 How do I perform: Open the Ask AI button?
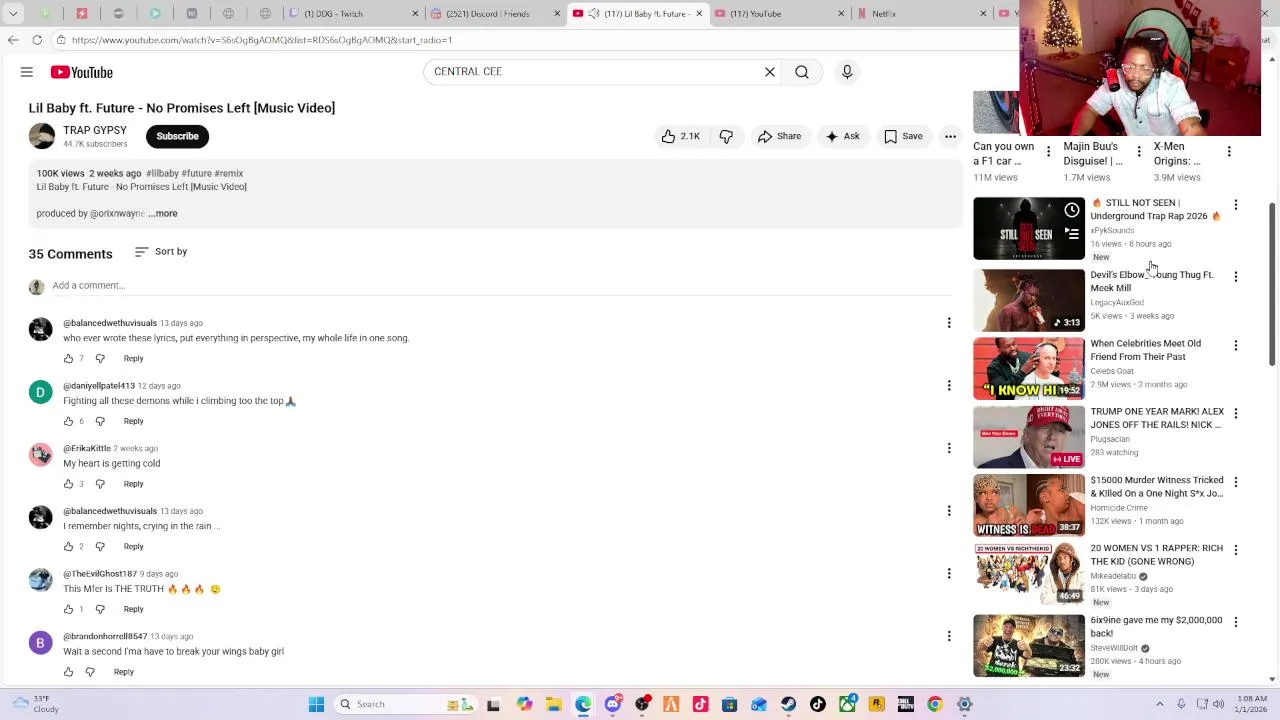click(x=842, y=136)
